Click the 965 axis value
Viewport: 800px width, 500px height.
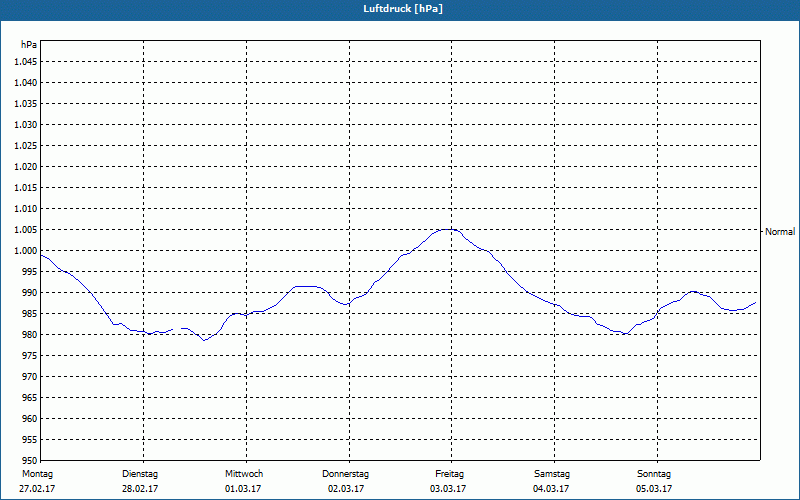(30, 397)
